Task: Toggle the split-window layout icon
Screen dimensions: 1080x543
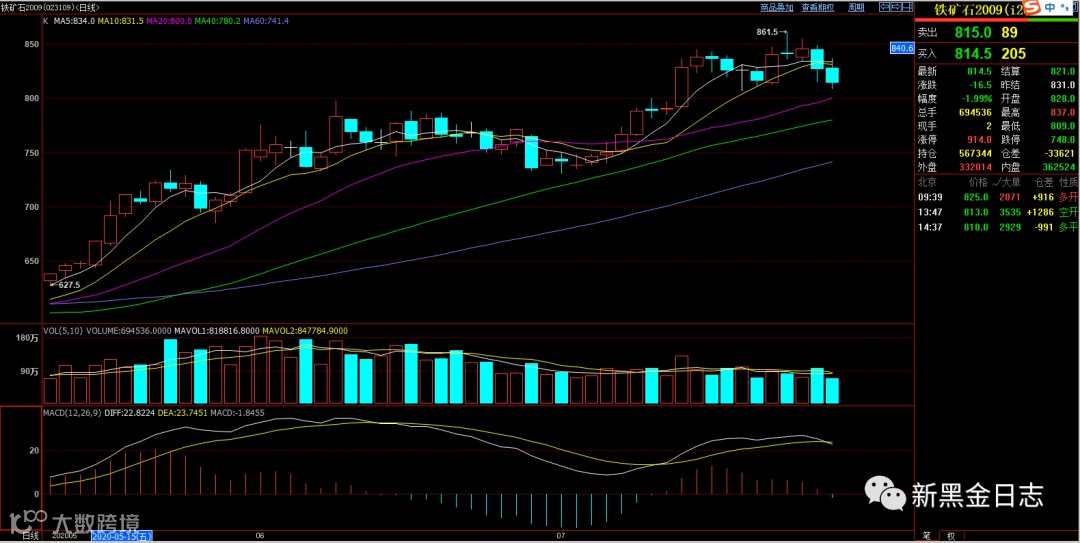Action: (907, 7)
